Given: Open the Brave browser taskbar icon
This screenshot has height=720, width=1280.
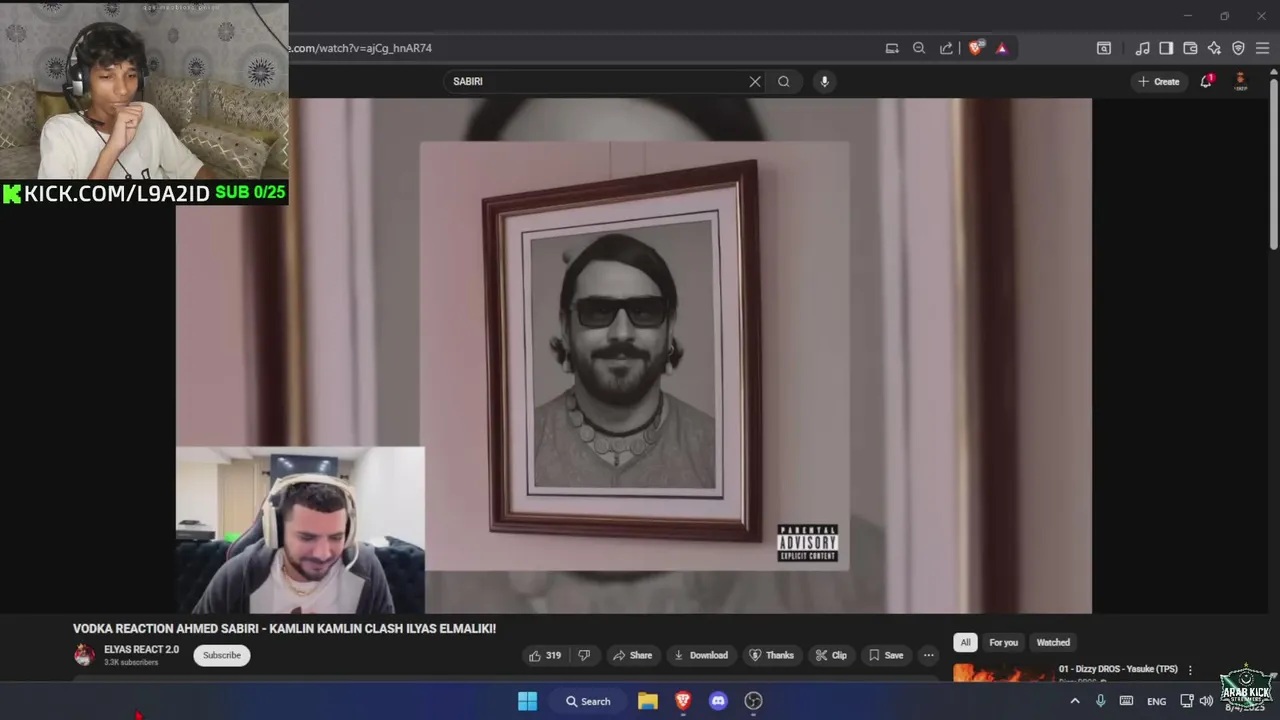Looking at the screenshot, I should [683, 701].
